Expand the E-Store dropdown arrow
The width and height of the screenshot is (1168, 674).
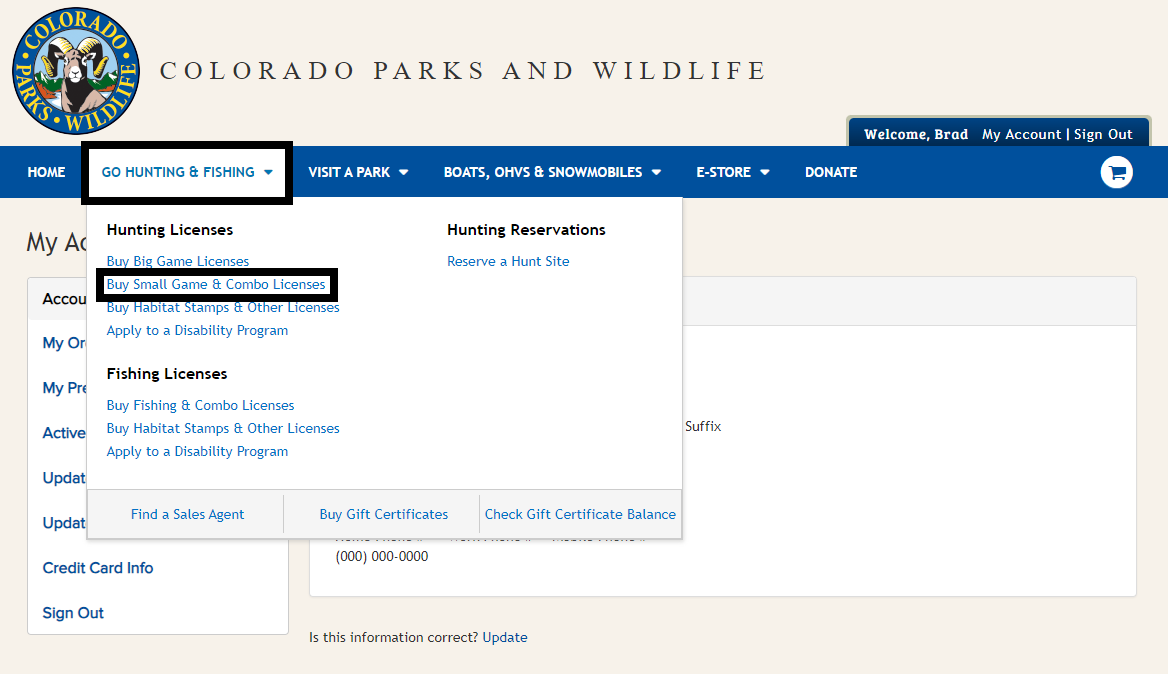764,172
